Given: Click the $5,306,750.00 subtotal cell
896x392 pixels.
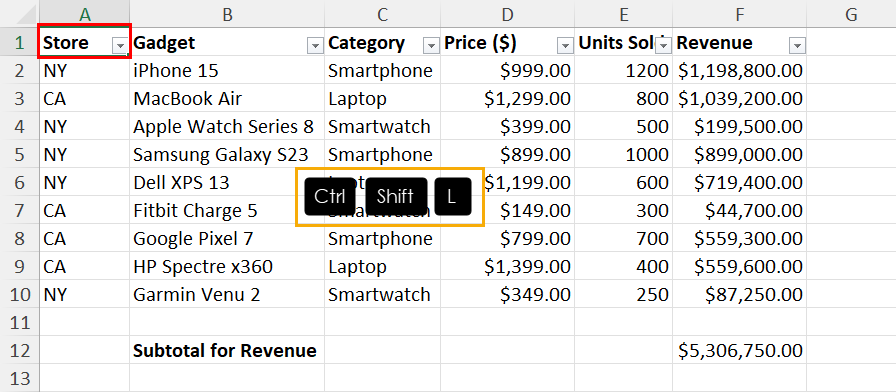Looking at the screenshot, I should click(x=739, y=350).
